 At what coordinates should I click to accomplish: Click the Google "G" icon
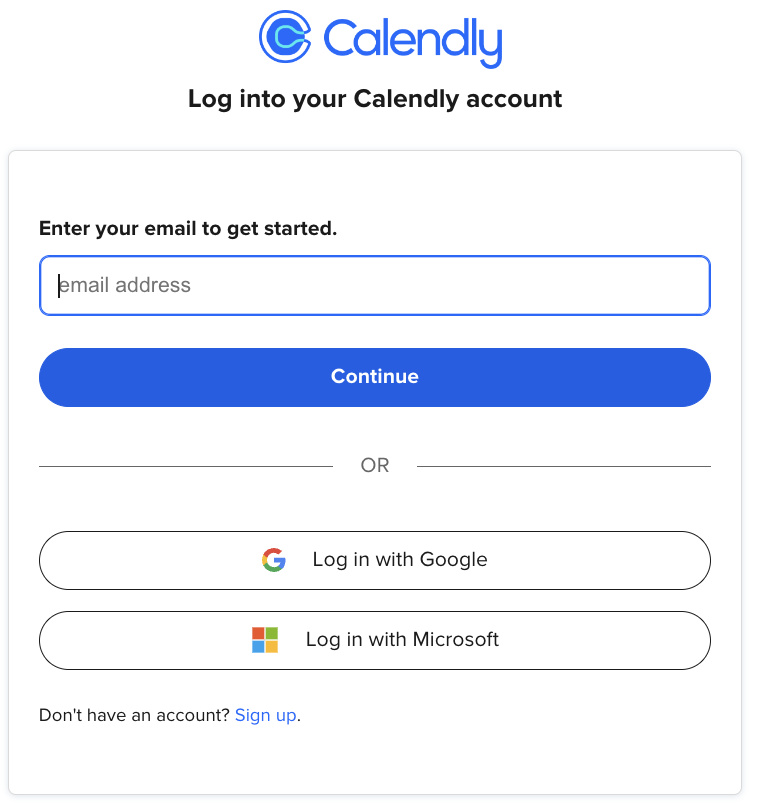tap(274, 560)
